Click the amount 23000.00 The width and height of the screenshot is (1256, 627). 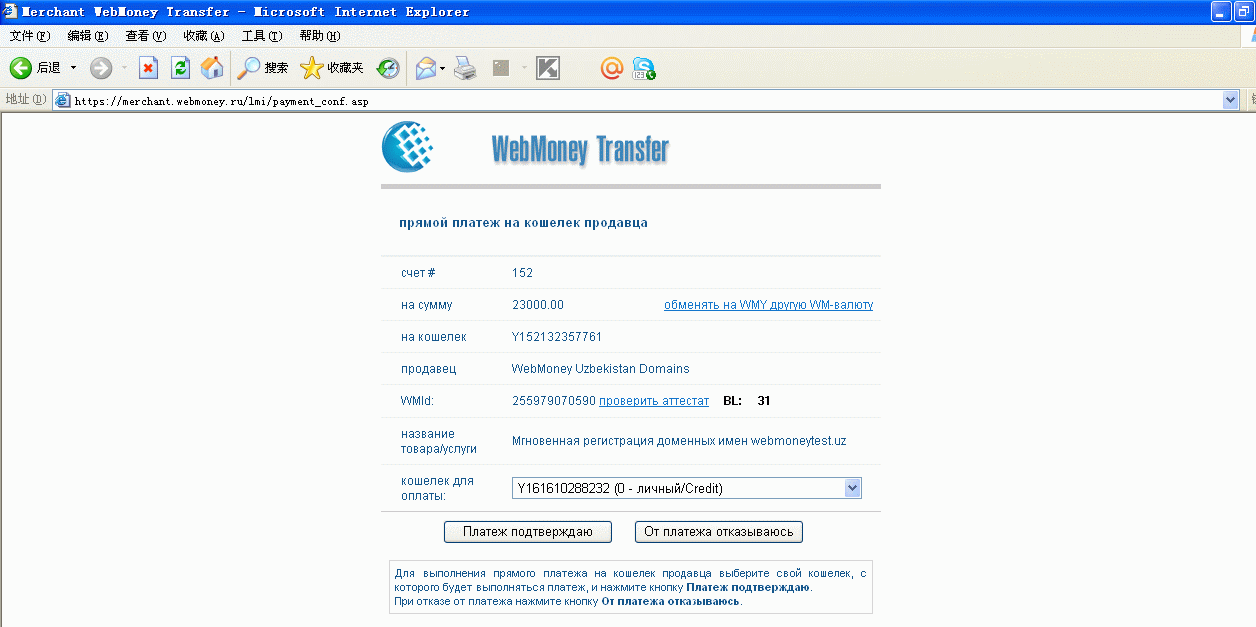pyautogui.click(x=538, y=305)
